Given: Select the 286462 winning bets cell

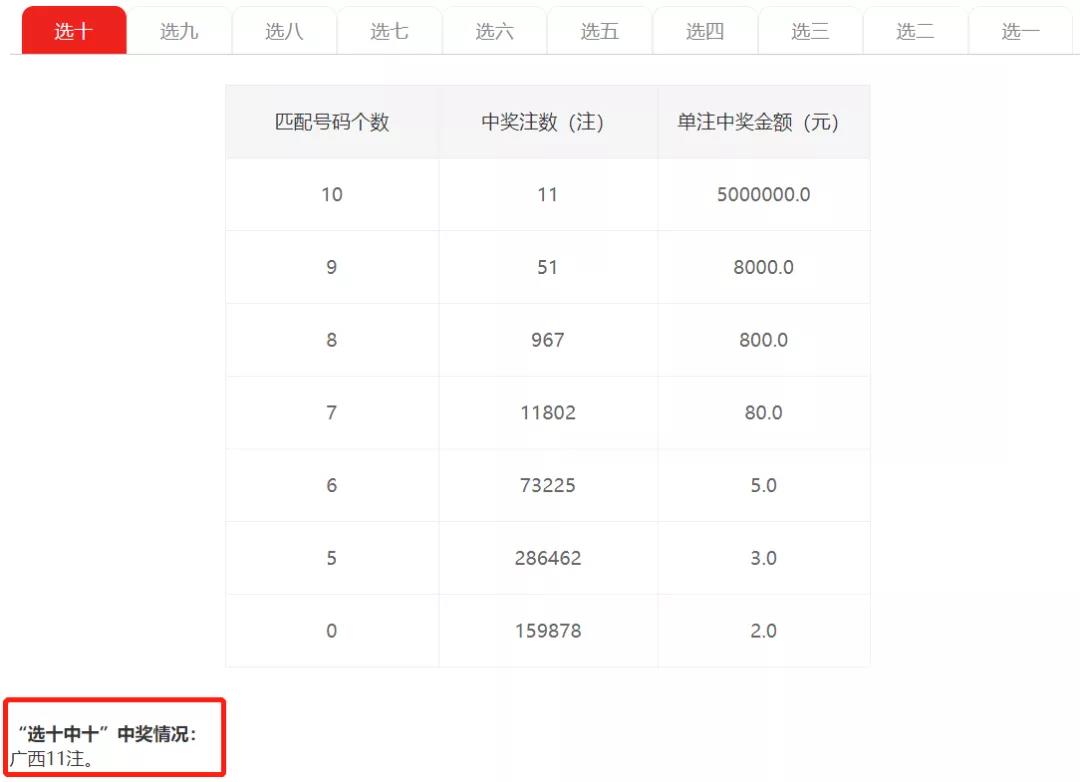Looking at the screenshot, I should (x=547, y=557).
